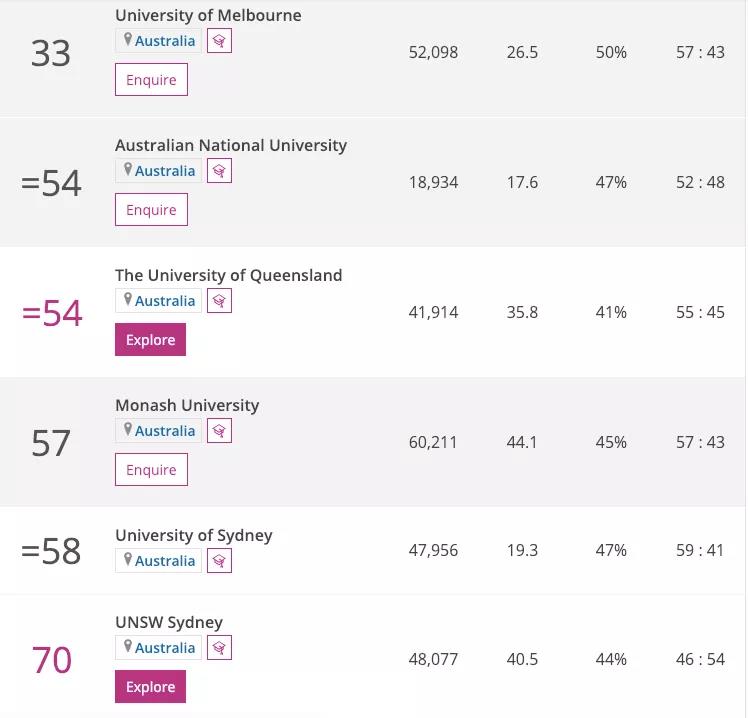The width and height of the screenshot is (748, 718).
Task: Open University of Sydney title link
Action: point(194,535)
